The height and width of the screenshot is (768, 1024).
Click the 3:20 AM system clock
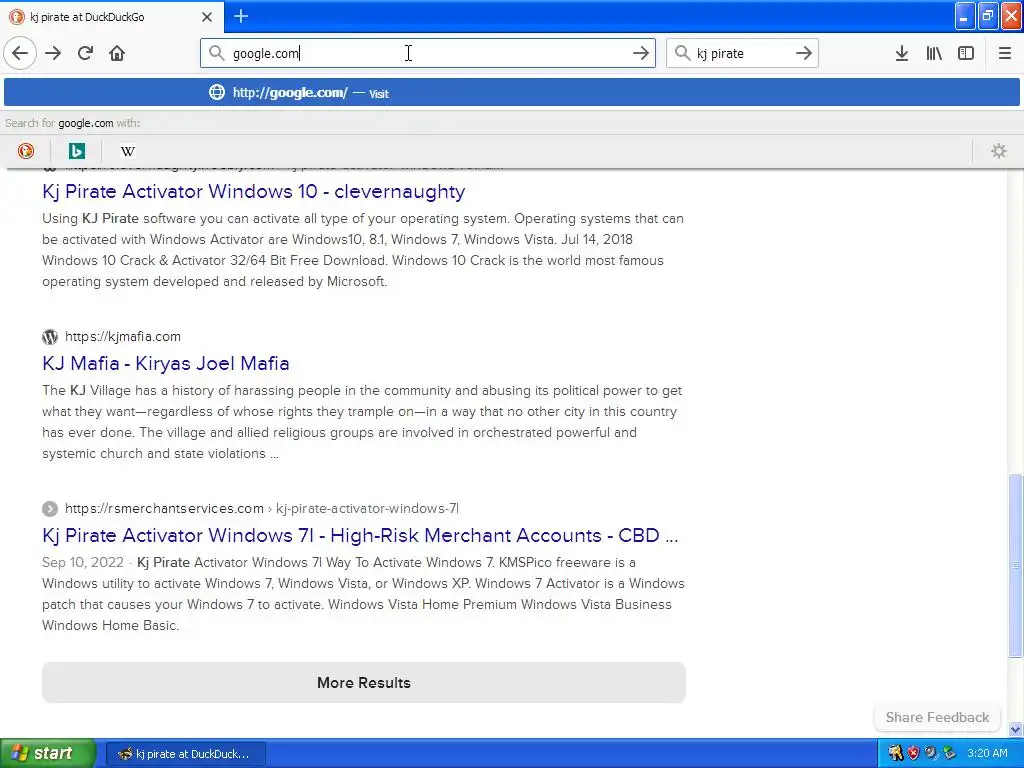coord(987,753)
